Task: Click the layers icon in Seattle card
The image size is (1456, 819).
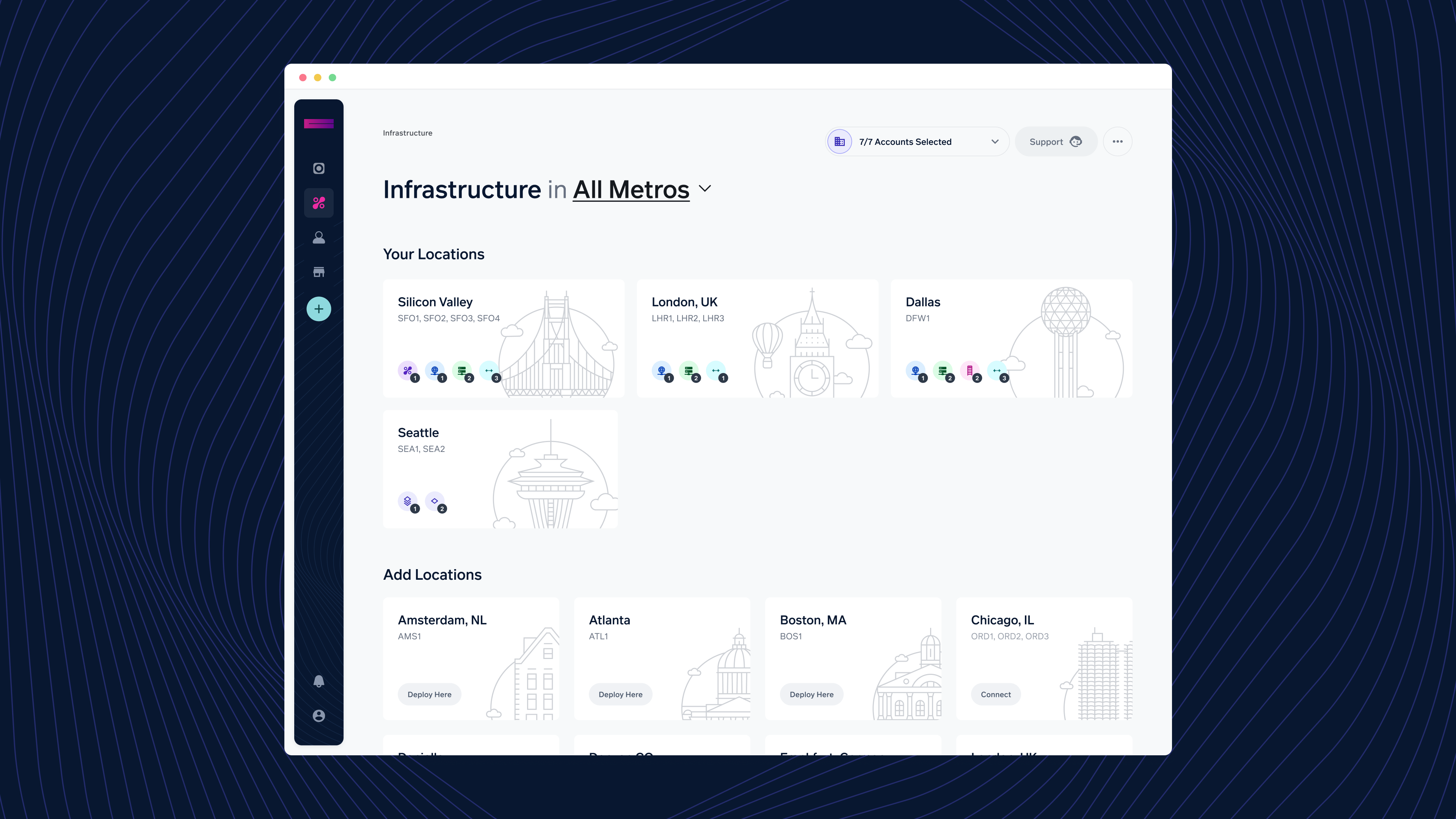Action: tap(408, 501)
